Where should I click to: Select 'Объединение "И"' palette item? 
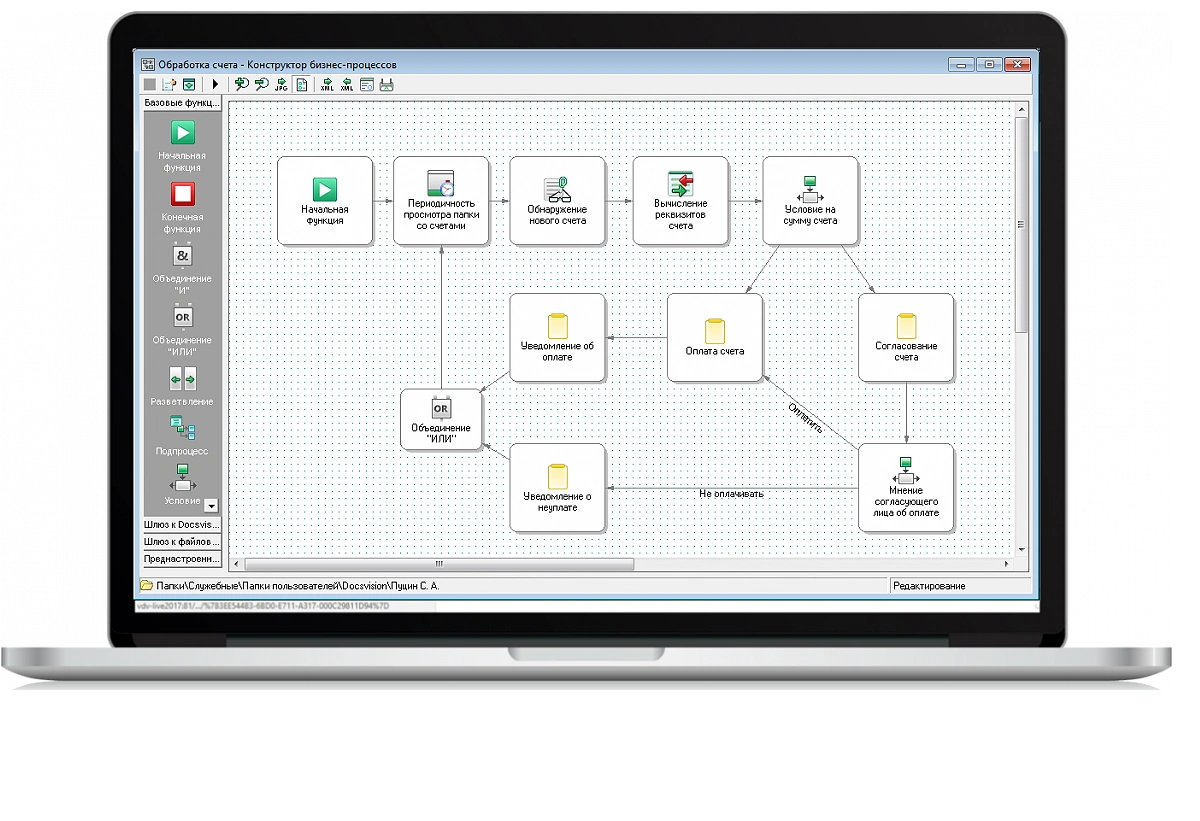coord(182,268)
